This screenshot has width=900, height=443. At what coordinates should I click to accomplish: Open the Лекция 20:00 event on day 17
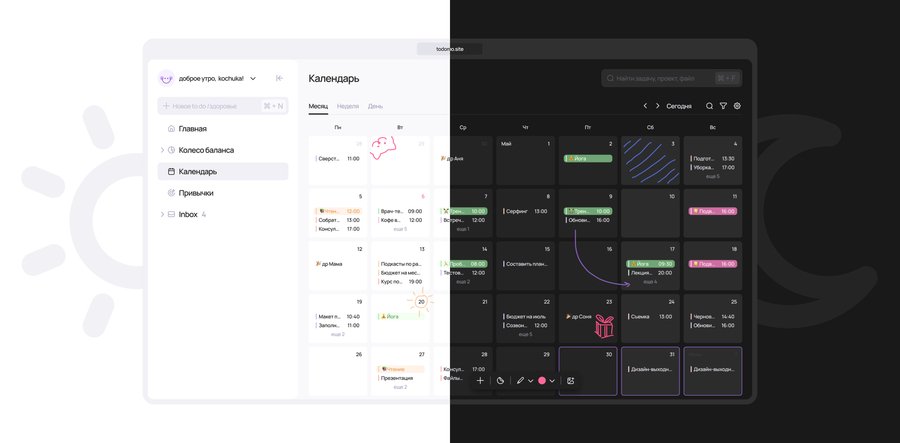pos(650,273)
